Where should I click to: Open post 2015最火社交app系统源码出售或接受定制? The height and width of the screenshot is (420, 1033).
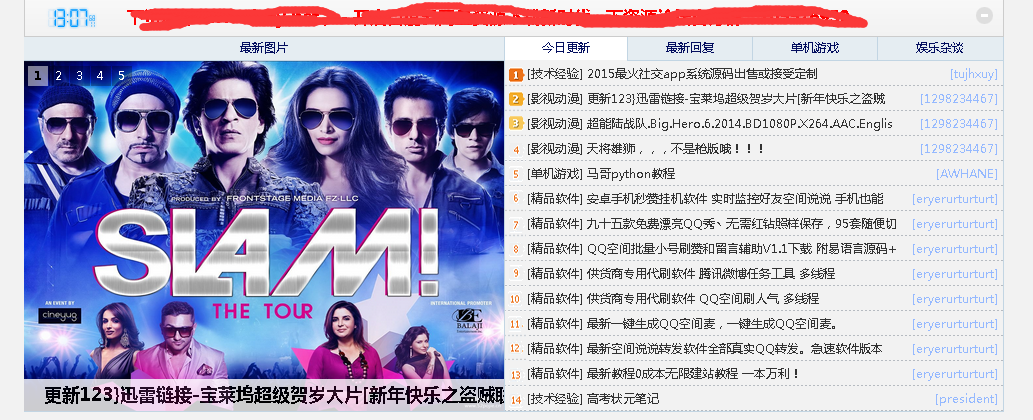click(702, 74)
